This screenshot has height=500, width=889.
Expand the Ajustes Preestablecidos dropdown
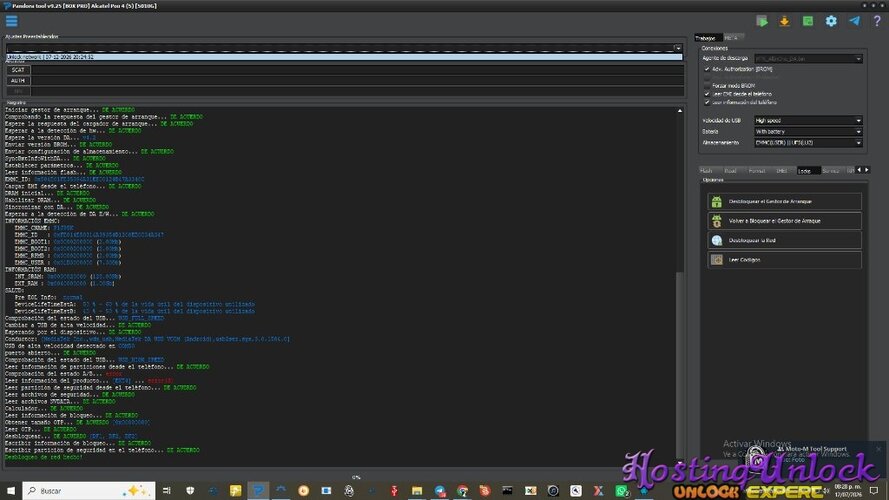[x=678, y=48]
